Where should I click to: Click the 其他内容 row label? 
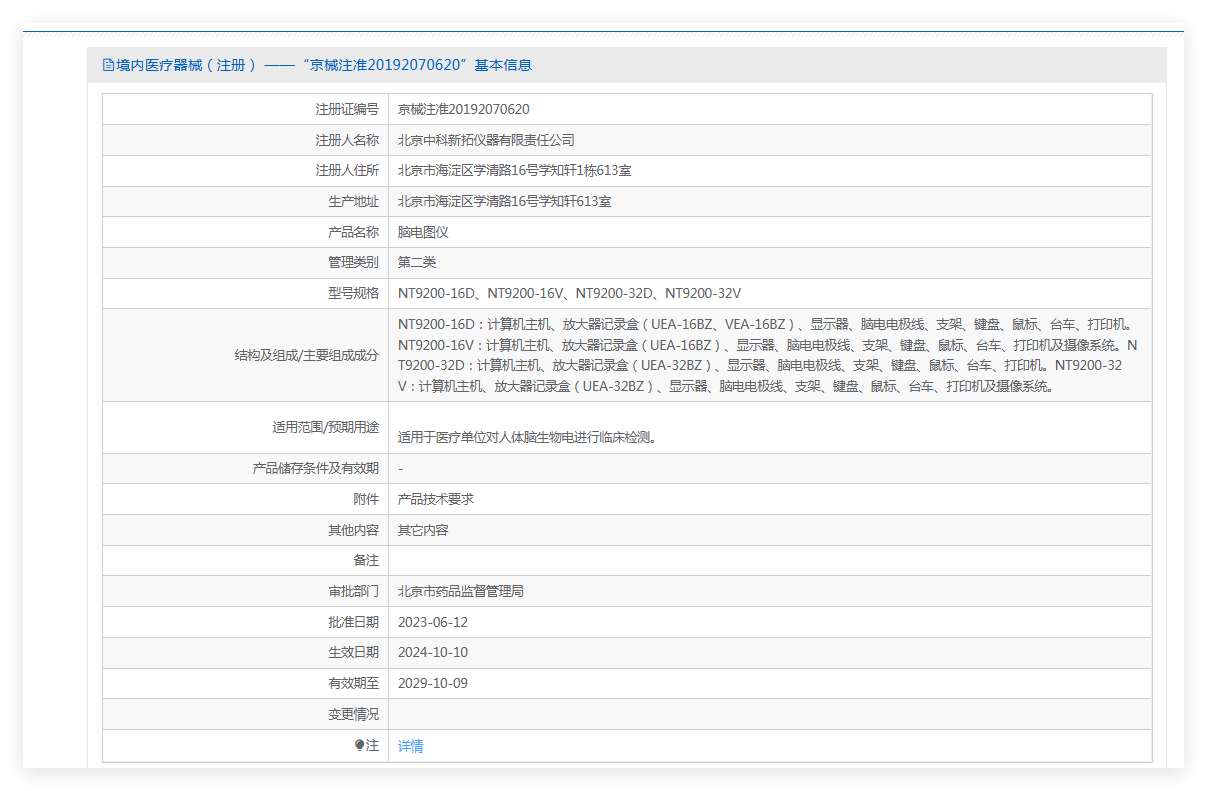354,530
